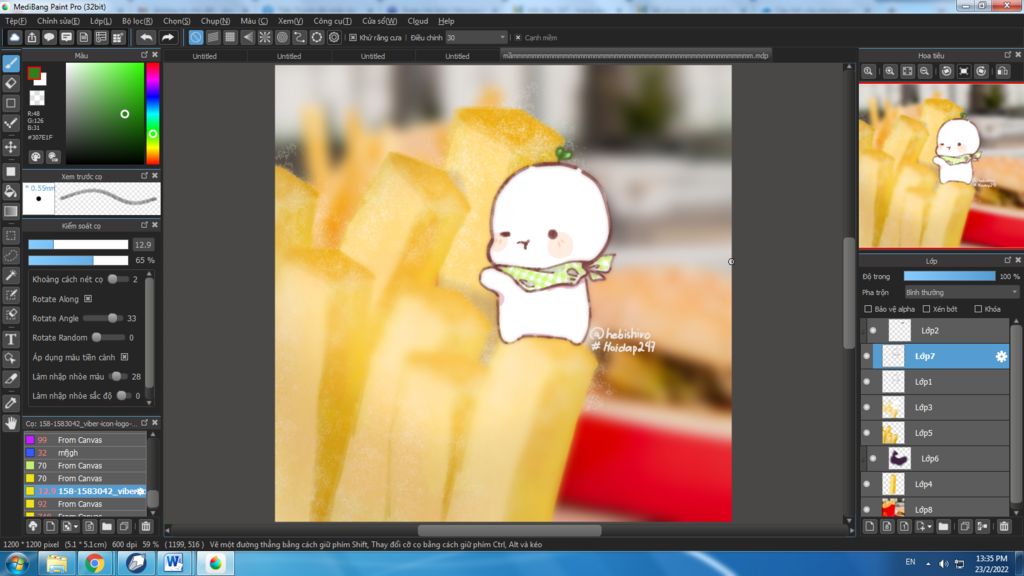Enable the radial snap guide
Viewport: 1024px width, 576px height.
click(265, 38)
